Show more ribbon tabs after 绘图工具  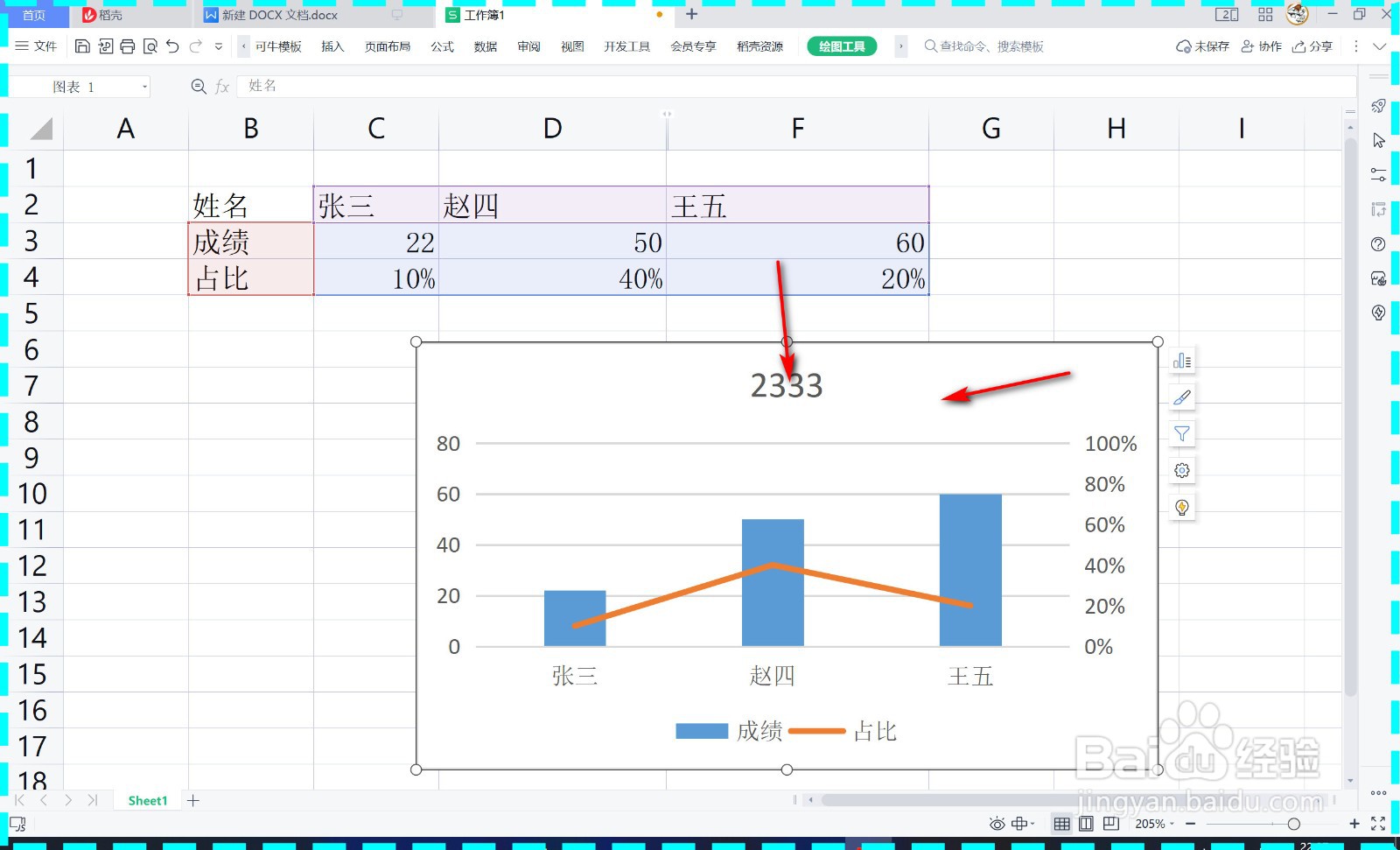tap(901, 46)
